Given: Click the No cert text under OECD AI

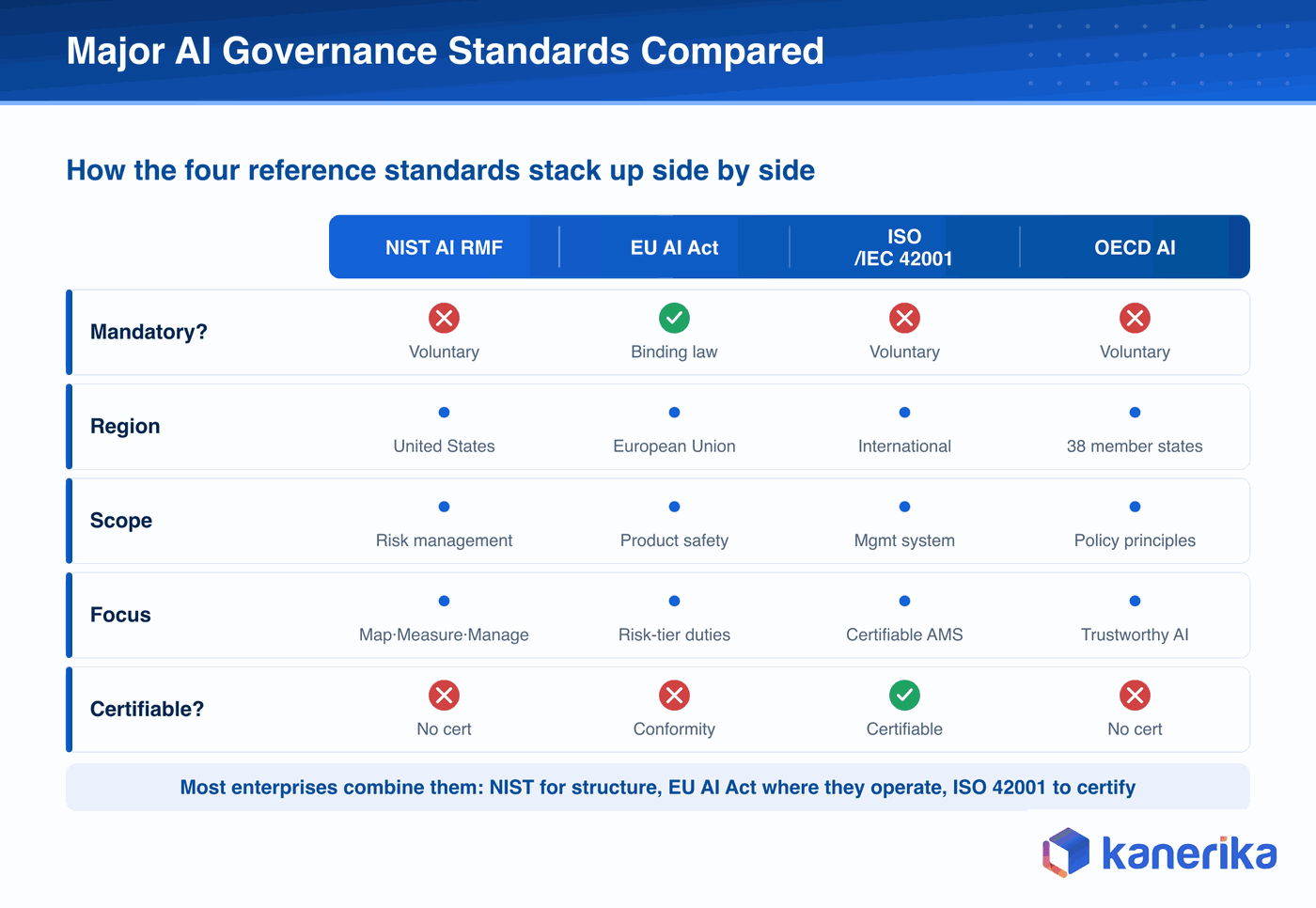Looking at the screenshot, I should (x=1135, y=729).
